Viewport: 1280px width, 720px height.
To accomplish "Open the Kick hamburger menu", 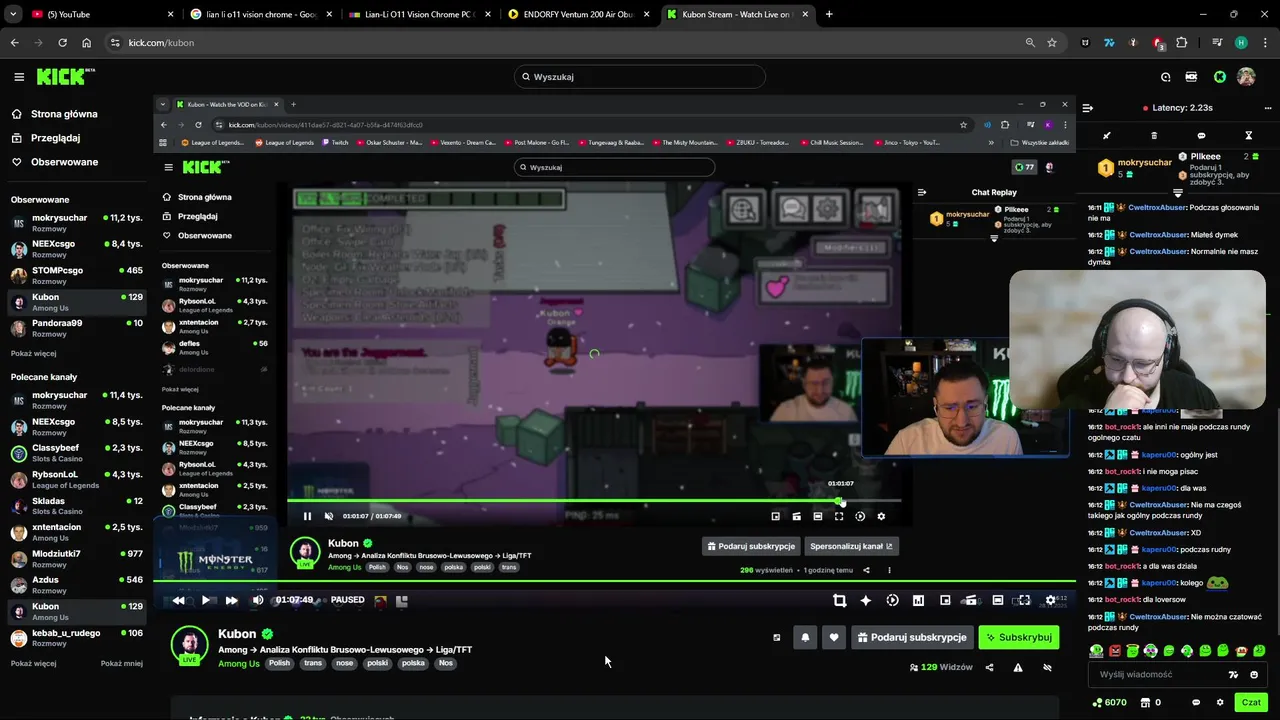I will [x=19, y=77].
